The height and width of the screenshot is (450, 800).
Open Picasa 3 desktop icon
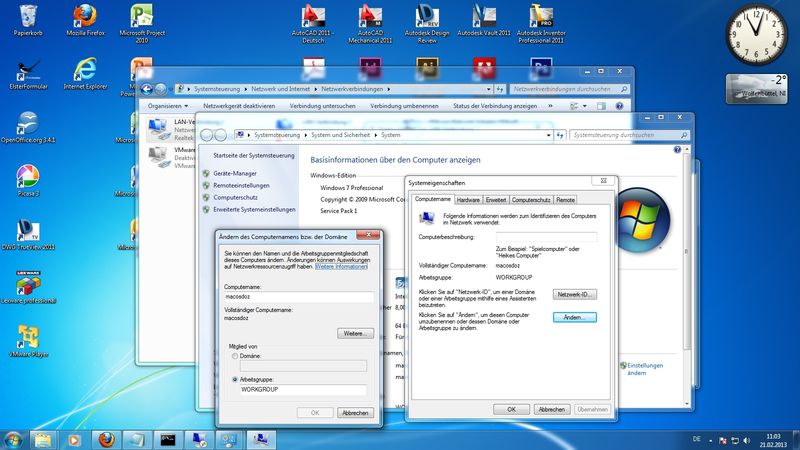(27, 177)
